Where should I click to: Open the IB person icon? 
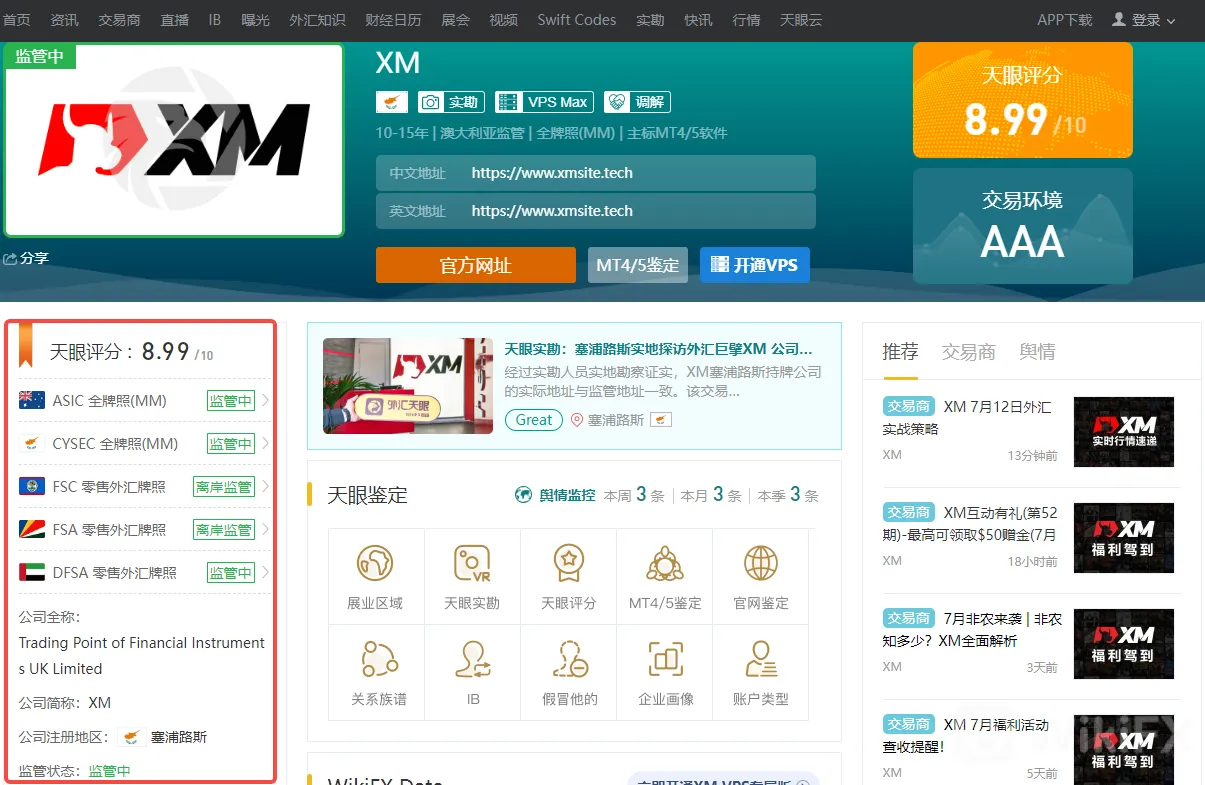(473, 659)
